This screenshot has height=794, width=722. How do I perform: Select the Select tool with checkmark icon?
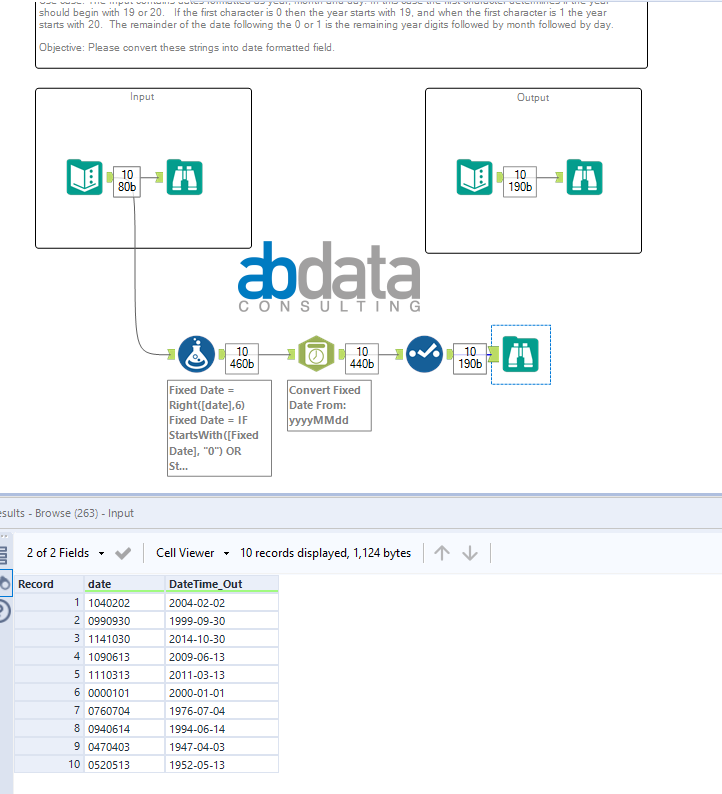(x=424, y=354)
